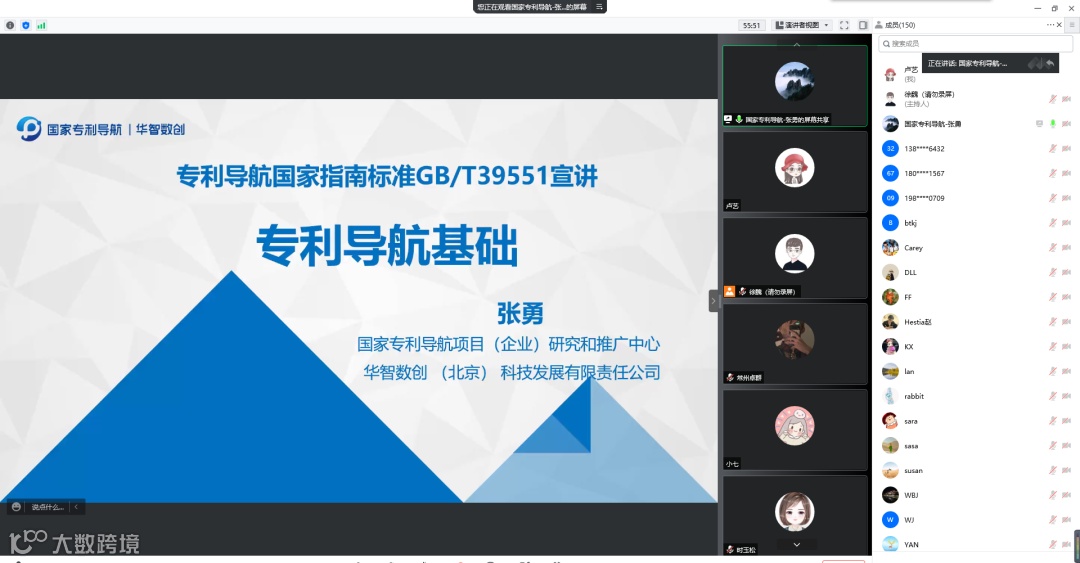Screen dimensions: 1080x563
Task: Click the camera-off icon for sara
Action: 1066,421
